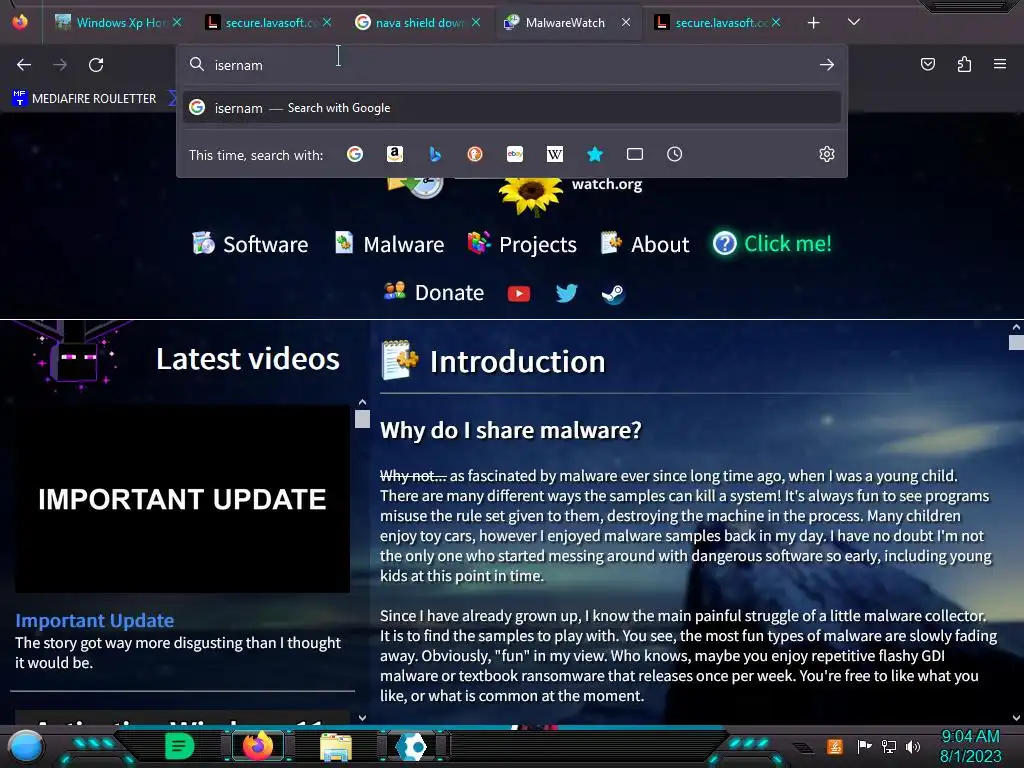Open the Projects menu link
Screen dimensions: 1024x768
coord(522,244)
